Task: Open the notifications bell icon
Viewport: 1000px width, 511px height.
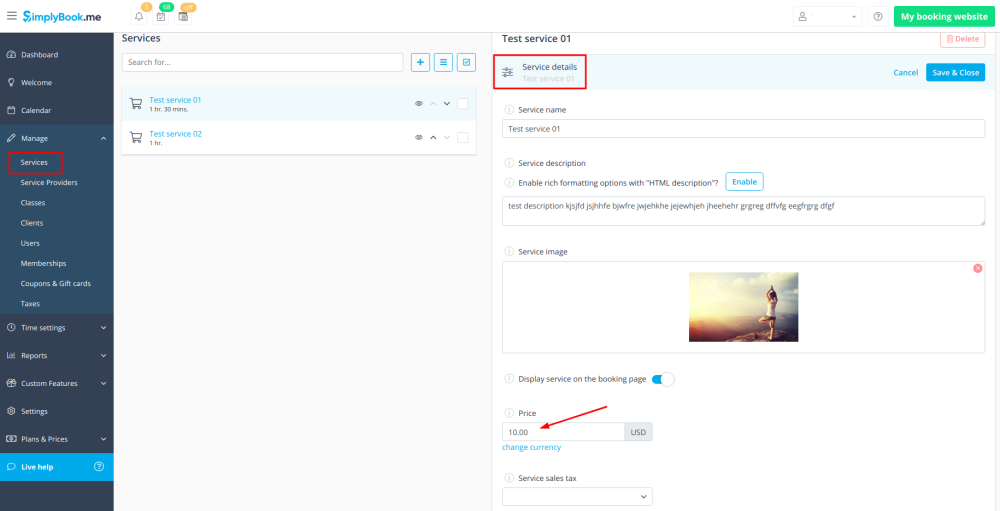Action: 139,17
